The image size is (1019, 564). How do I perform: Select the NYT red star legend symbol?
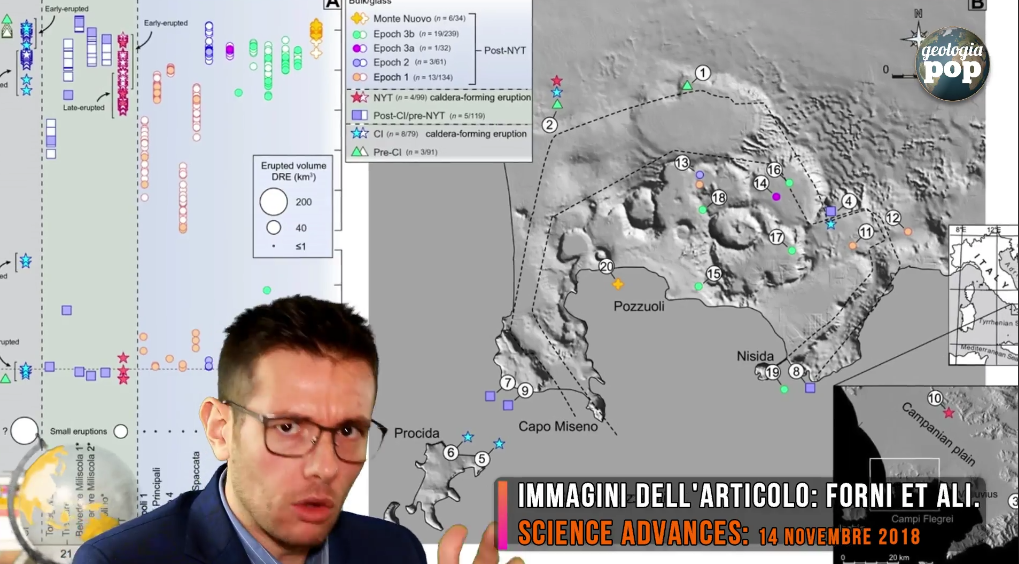[357, 97]
